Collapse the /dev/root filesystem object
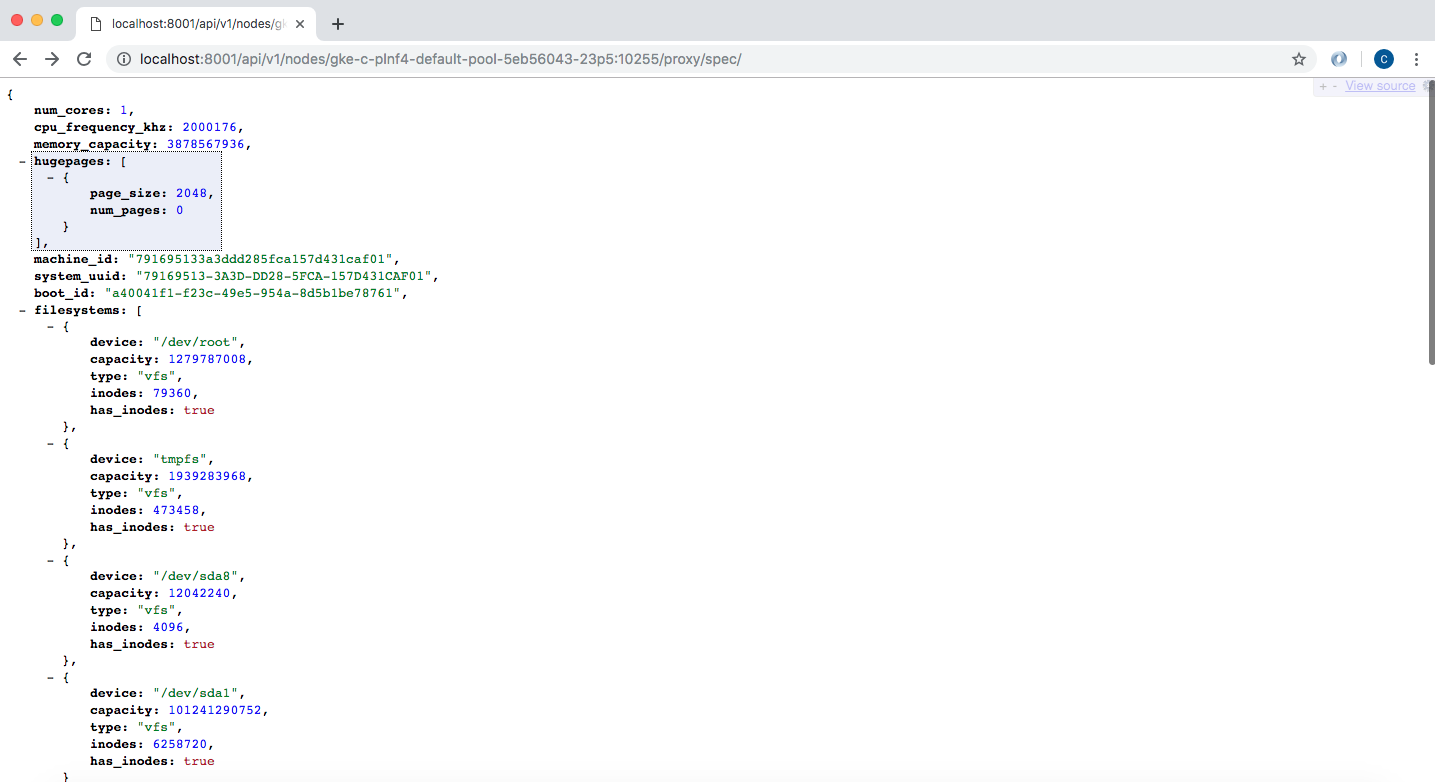1435x782 pixels. pyautogui.click(x=50, y=326)
